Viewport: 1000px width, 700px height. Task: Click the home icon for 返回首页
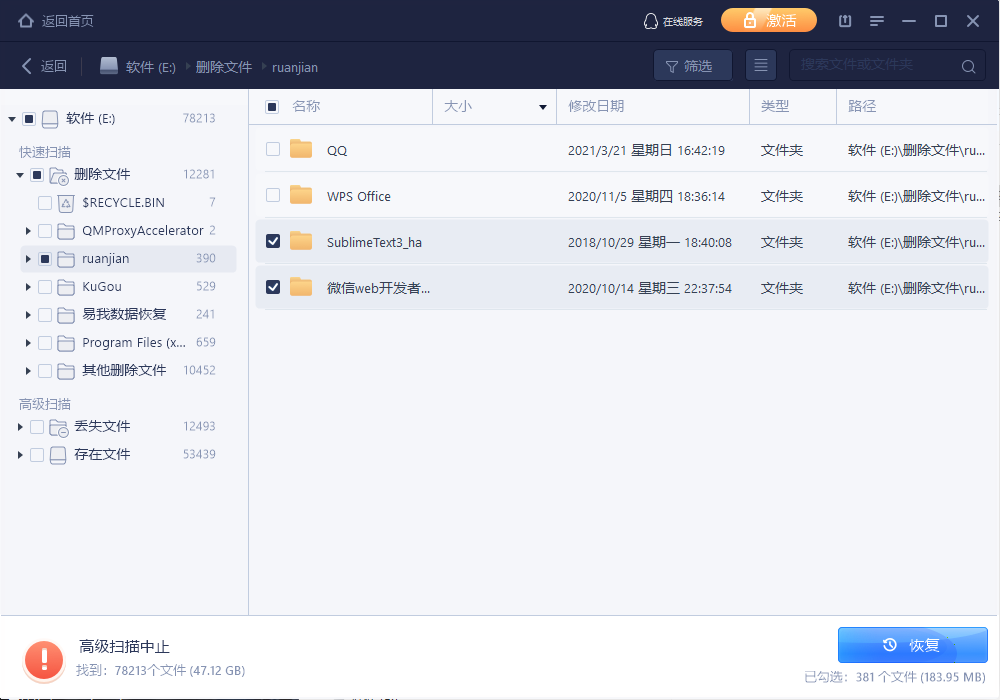[26, 21]
